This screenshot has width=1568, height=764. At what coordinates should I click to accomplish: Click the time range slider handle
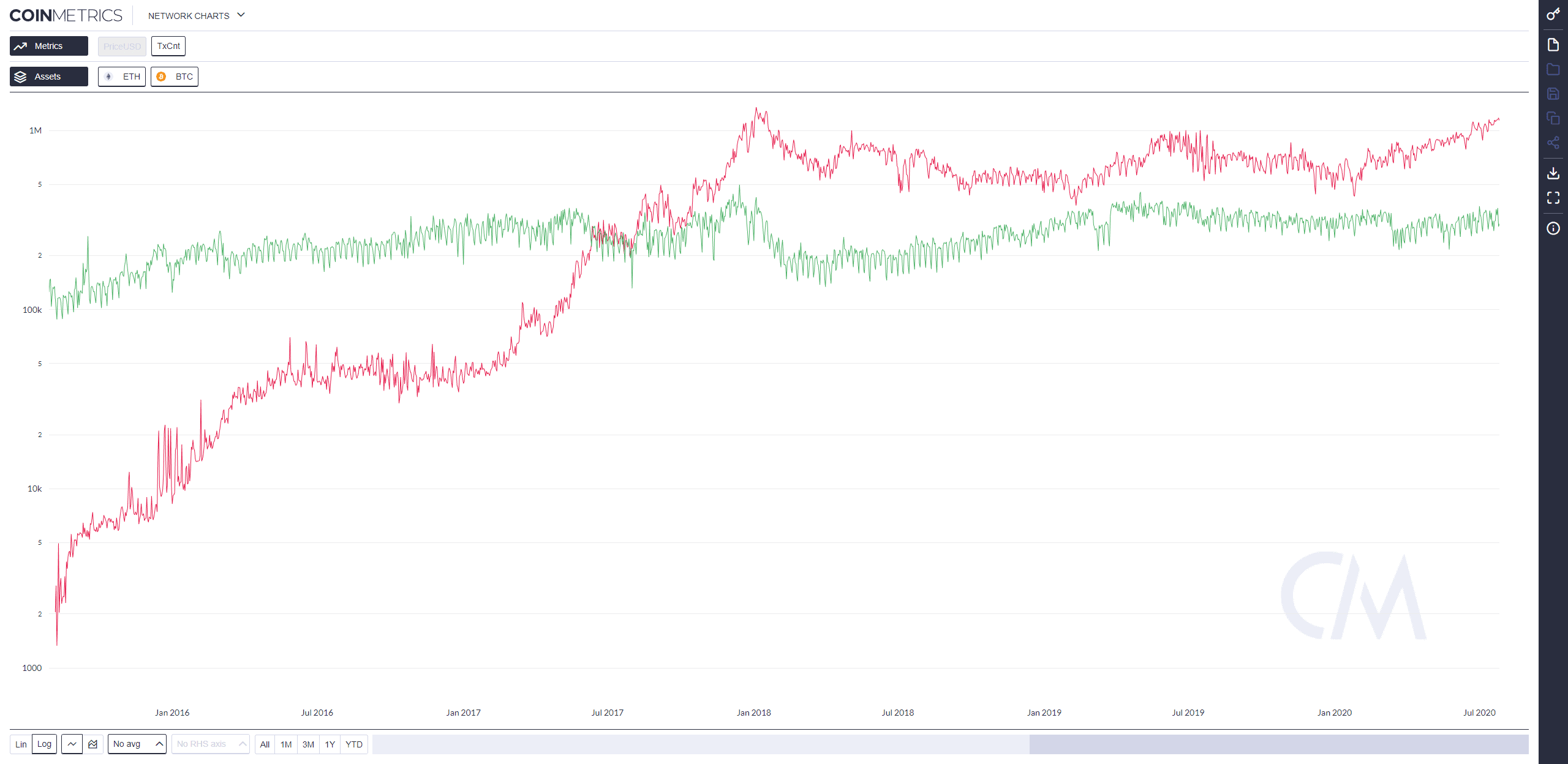pyautogui.click(x=1278, y=744)
